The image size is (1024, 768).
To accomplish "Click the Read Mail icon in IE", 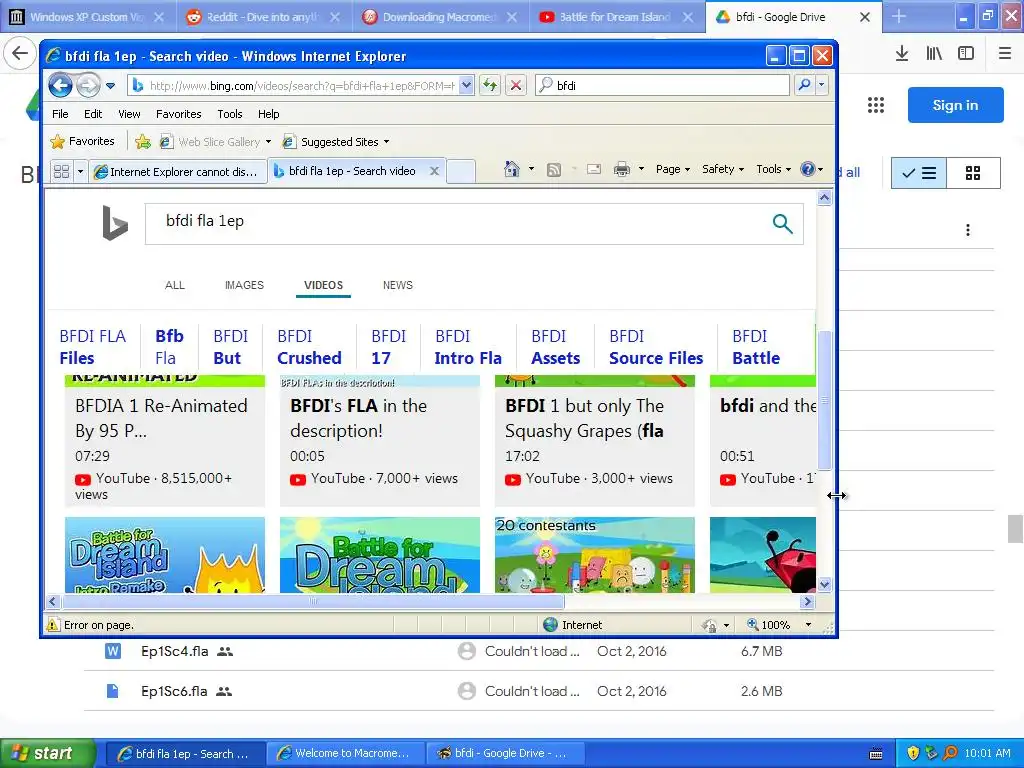I will [594, 170].
